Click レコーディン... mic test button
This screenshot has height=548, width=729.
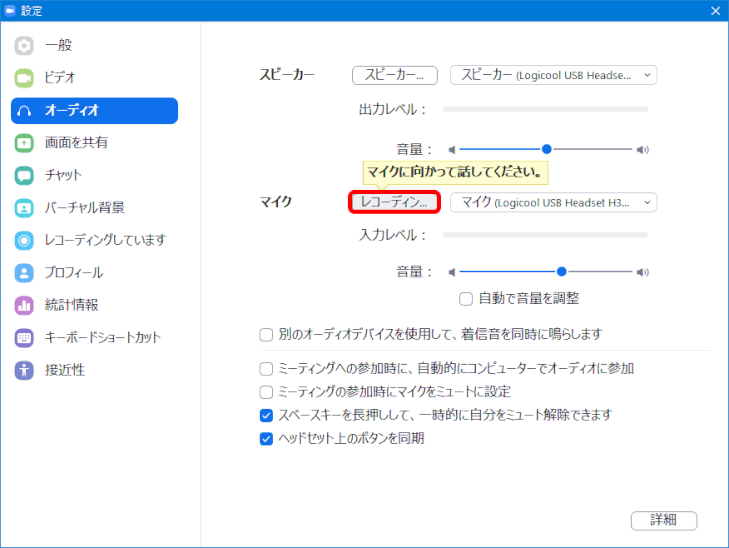pyautogui.click(x=394, y=202)
